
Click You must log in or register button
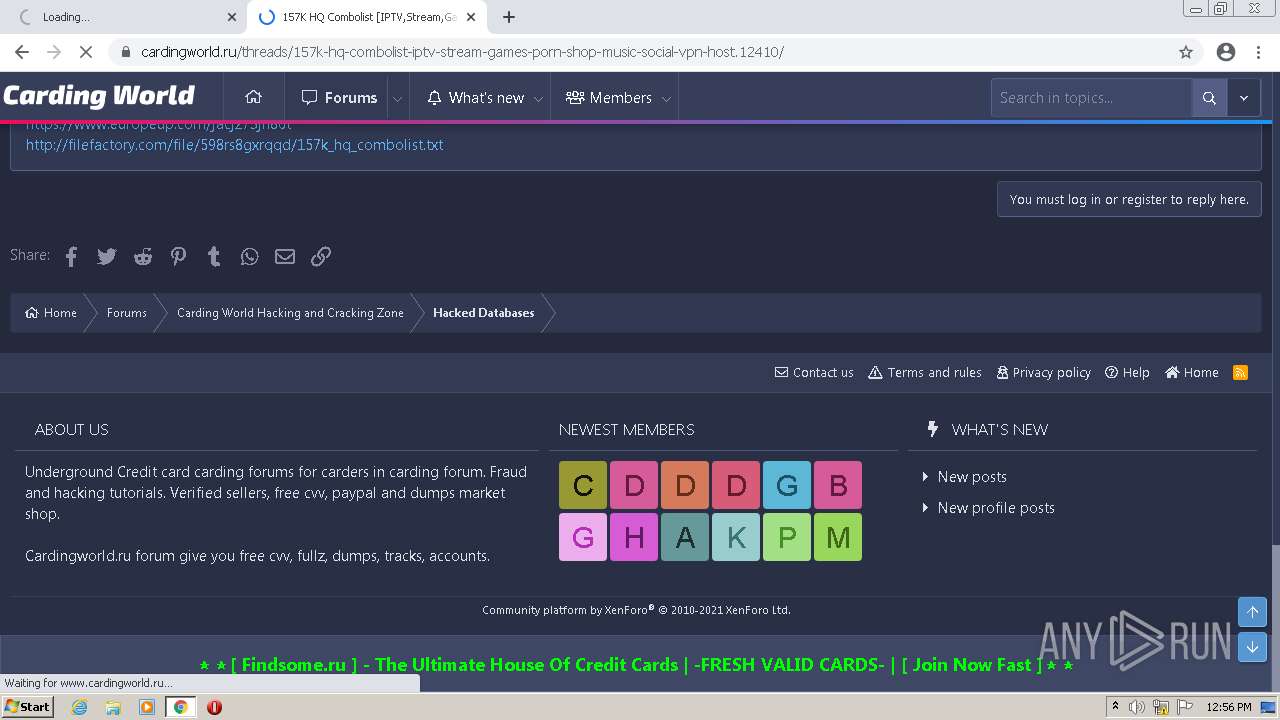coord(1129,199)
